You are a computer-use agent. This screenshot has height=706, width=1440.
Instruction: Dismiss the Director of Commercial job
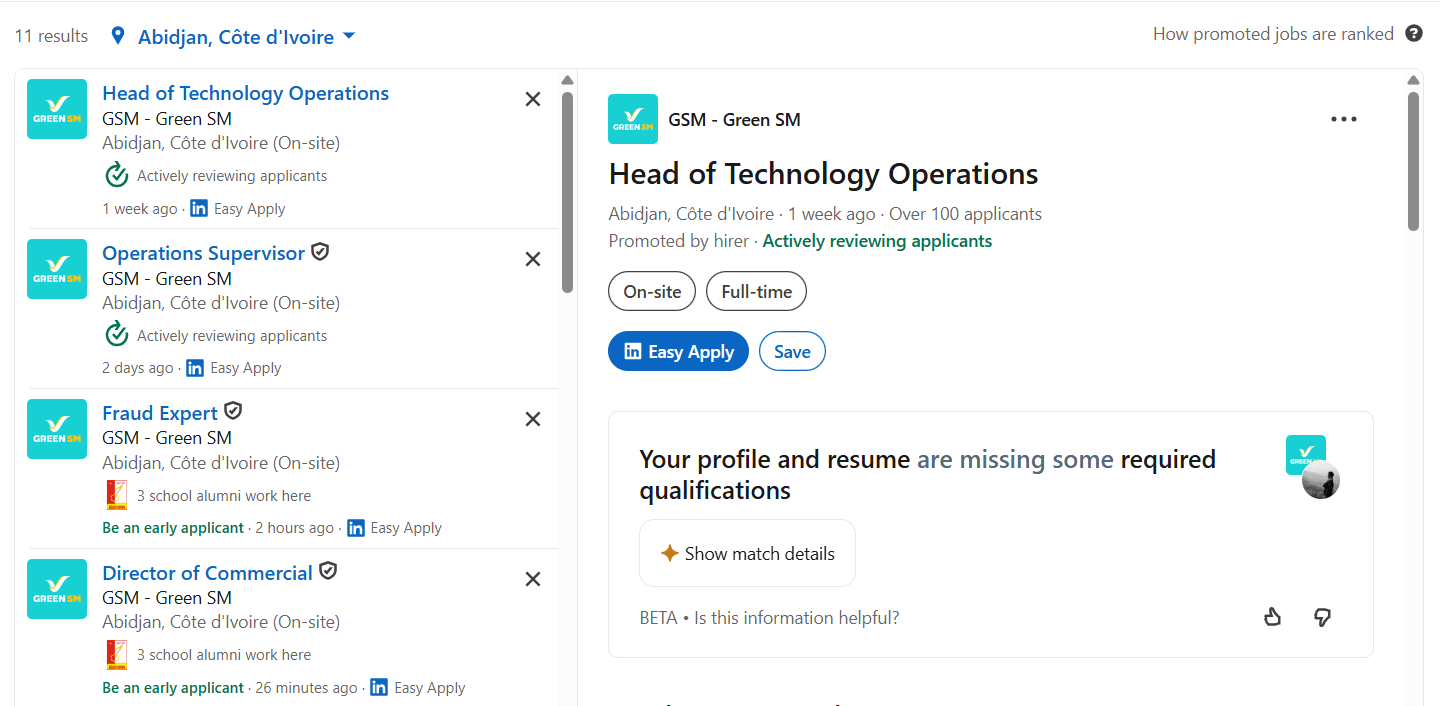pyautogui.click(x=533, y=579)
